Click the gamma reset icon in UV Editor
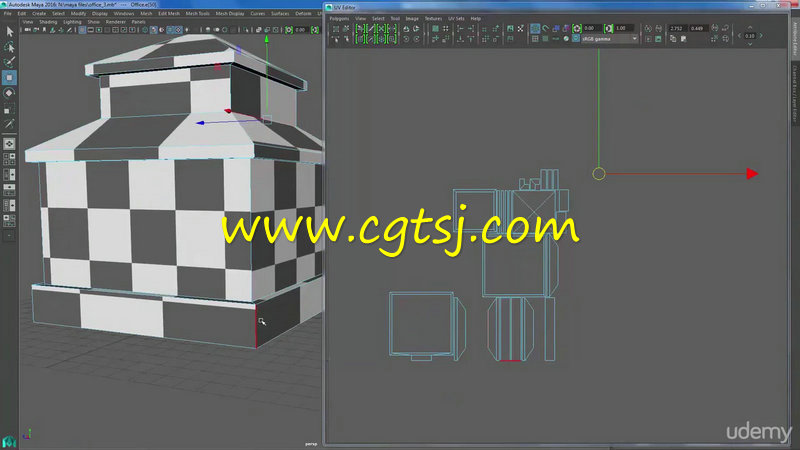Viewport: 800px width, 450px height. click(x=608, y=29)
